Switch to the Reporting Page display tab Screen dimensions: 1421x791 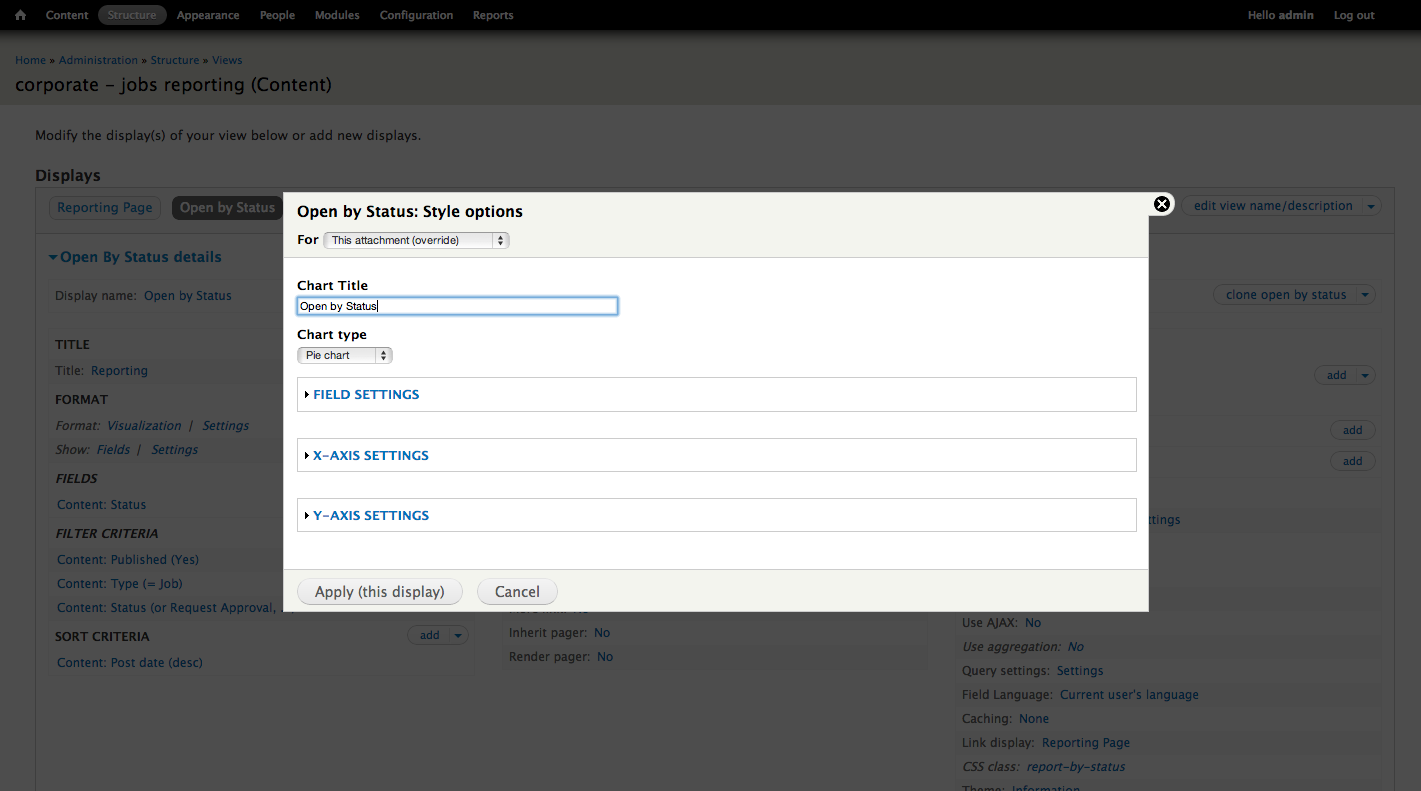point(105,208)
